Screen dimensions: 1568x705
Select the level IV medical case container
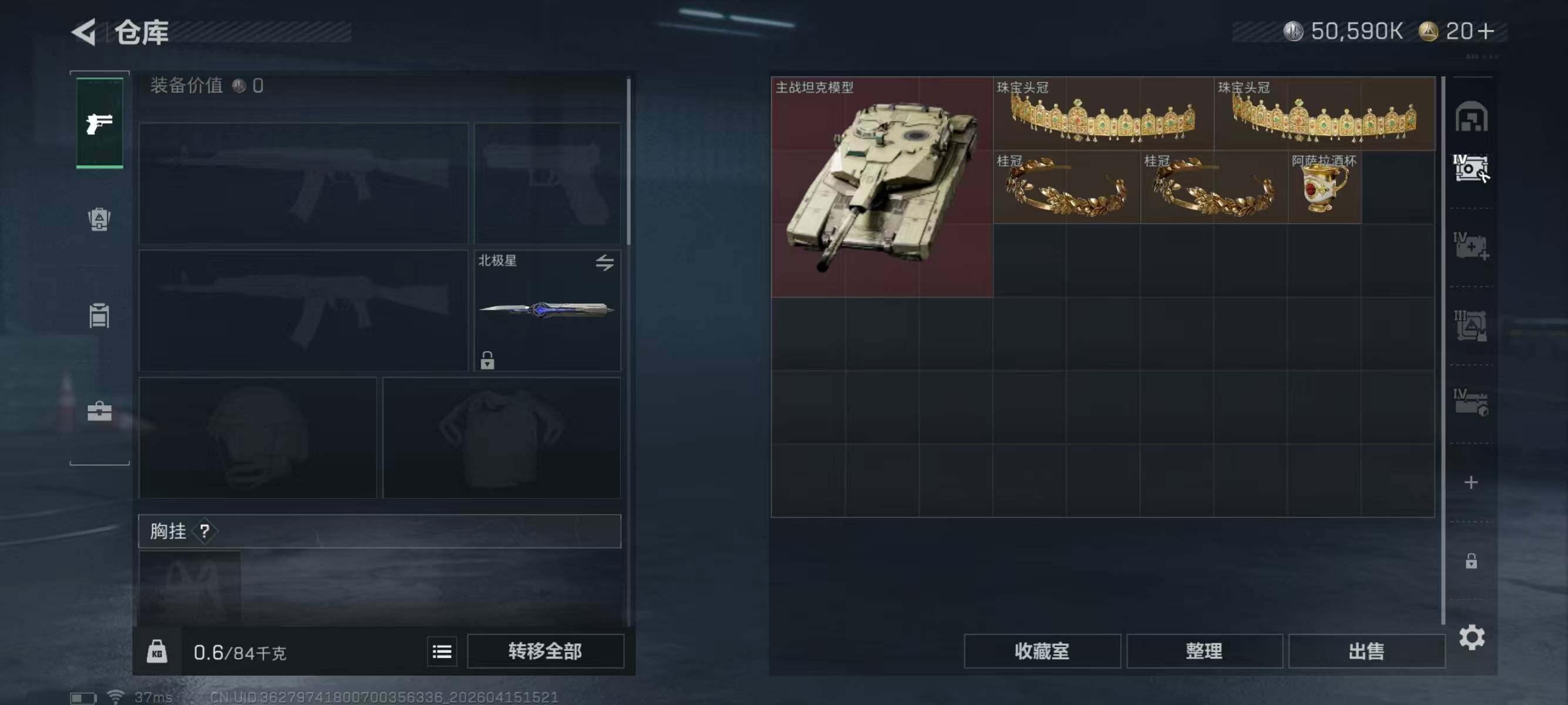[x=1471, y=247]
